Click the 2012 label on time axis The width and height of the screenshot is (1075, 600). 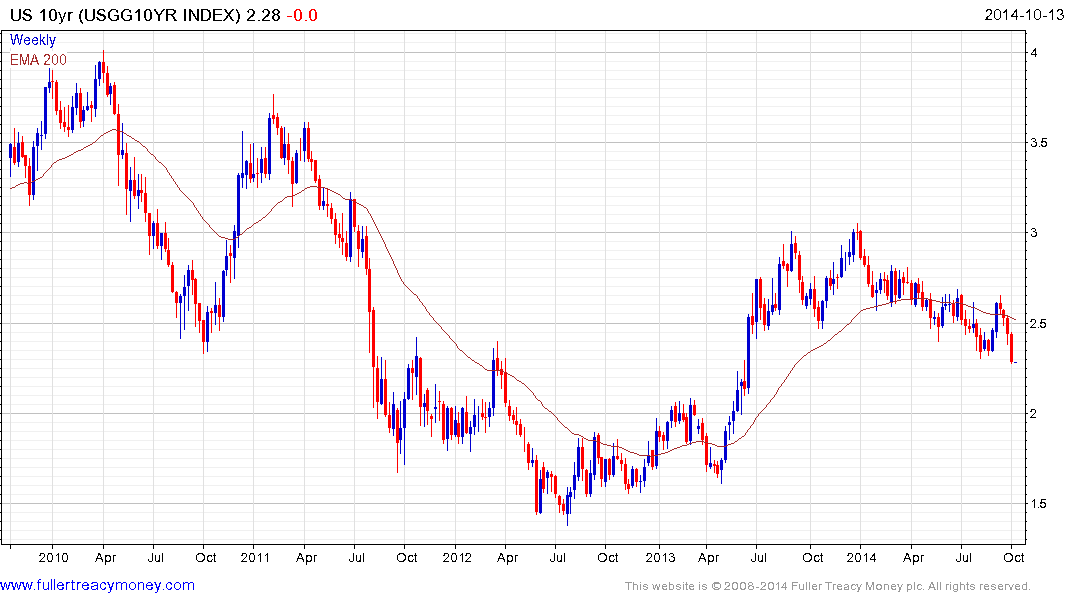[x=457, y=557]
